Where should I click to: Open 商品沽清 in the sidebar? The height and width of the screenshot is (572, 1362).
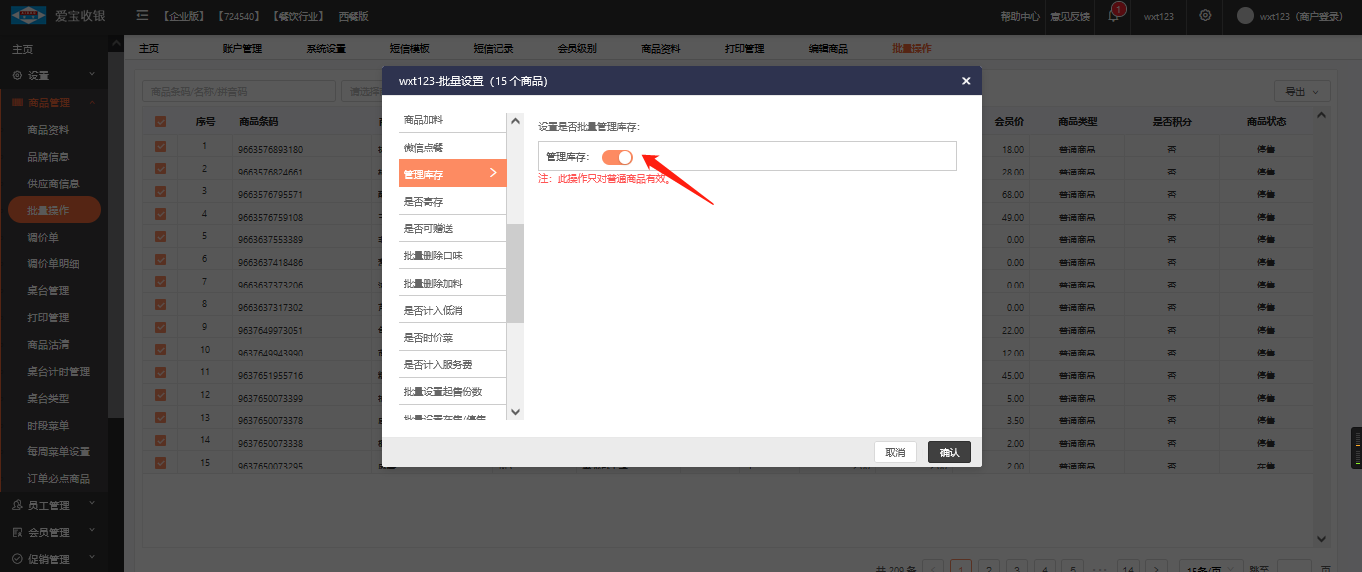pos(48,345)
